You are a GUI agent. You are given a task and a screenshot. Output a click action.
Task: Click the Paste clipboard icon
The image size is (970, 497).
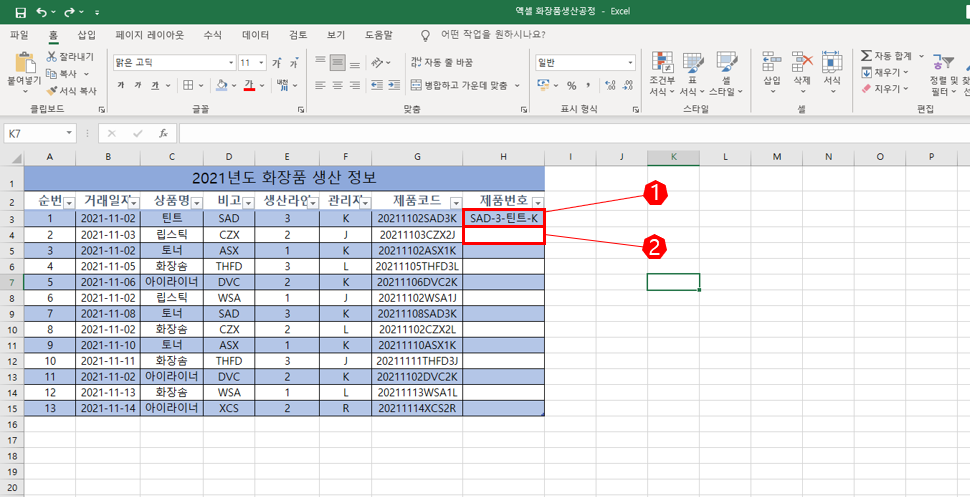pos(24,63)
